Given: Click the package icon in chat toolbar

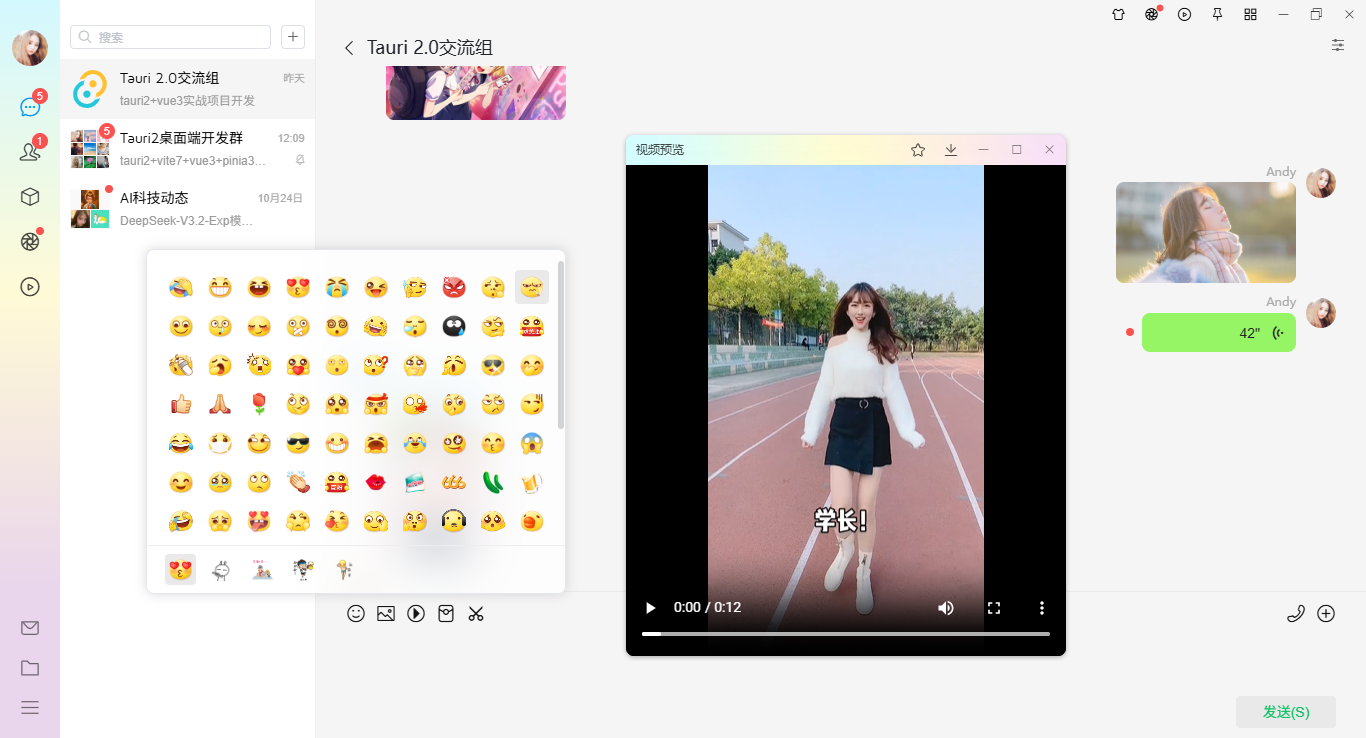Looking at the screenshot, I should (446, 614).
